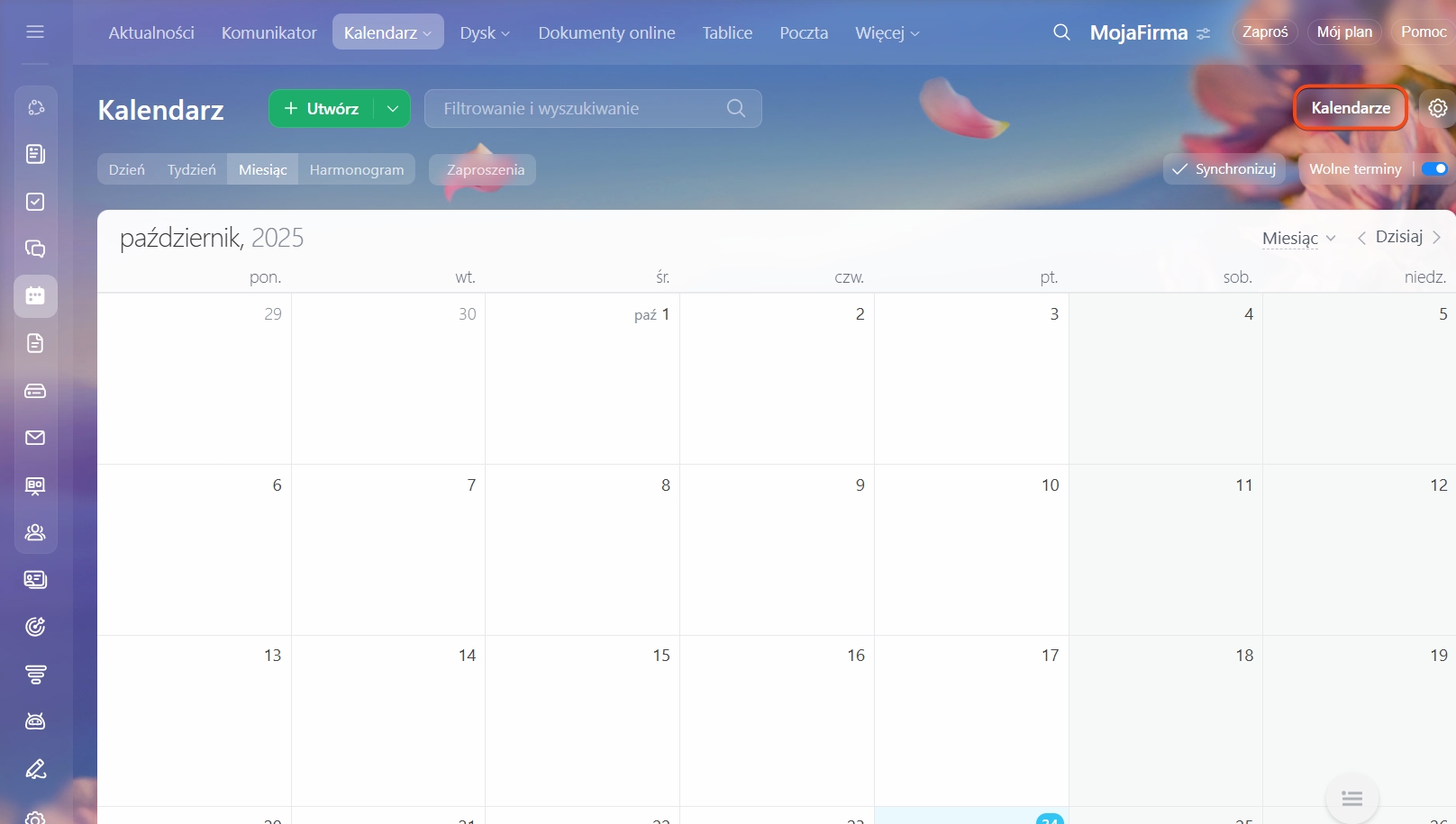
Task: Open Tasks via the sidebar checkmark icon
Action: click(35, 202)
